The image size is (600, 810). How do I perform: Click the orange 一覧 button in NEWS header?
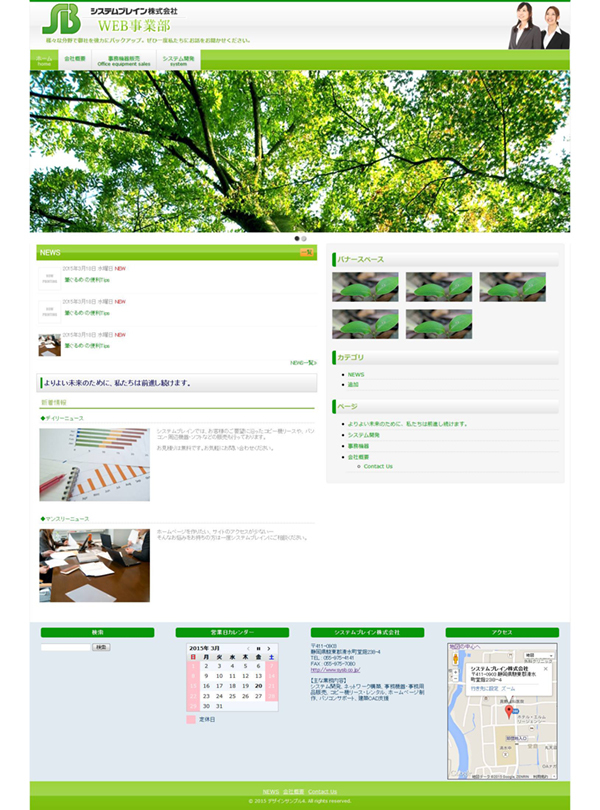[x=307, y=252]
